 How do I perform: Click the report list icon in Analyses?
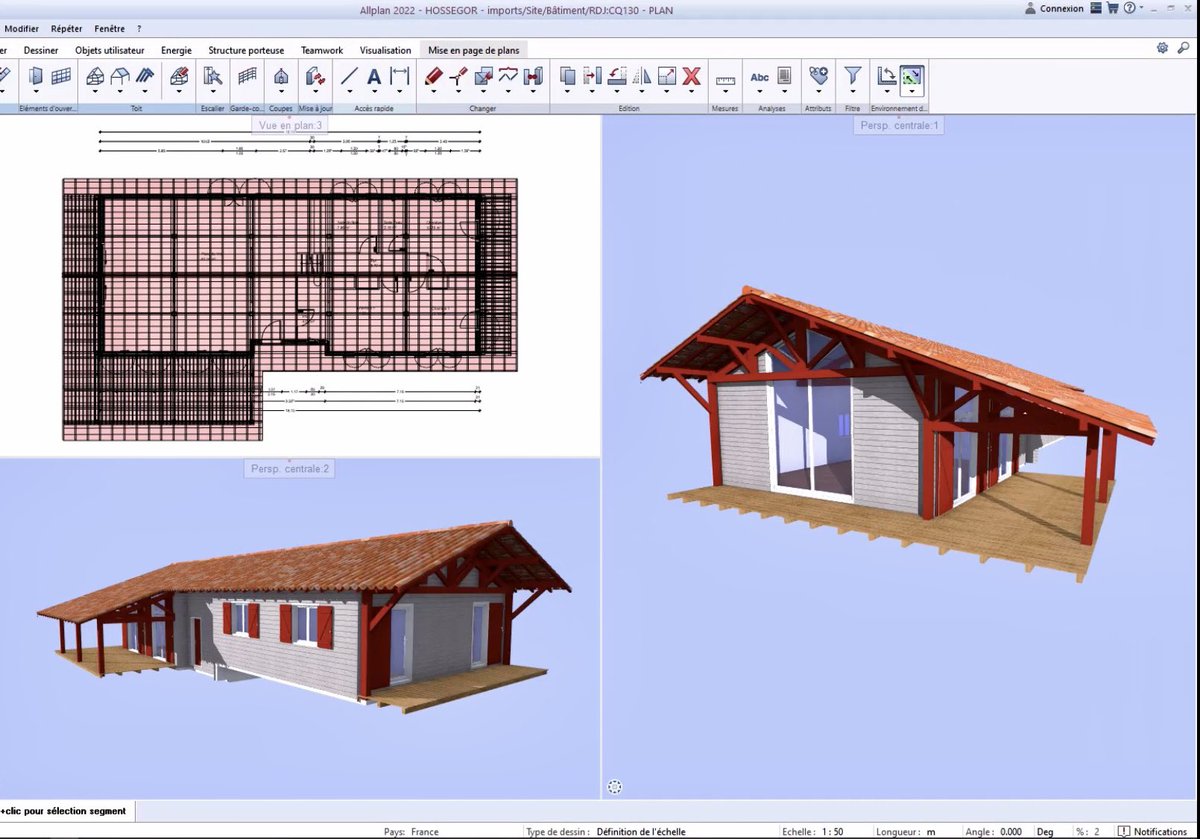coord(784,76)
